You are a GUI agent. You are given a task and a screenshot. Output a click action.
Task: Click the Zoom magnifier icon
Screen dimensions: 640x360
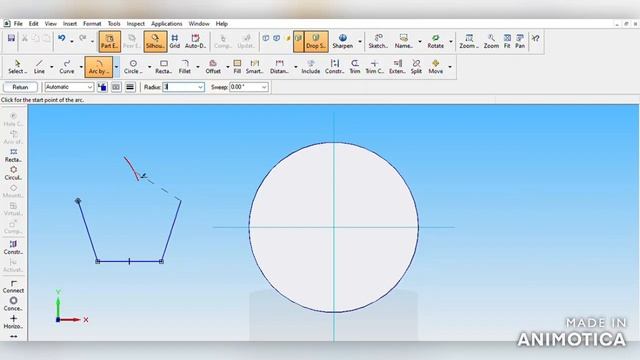tap(491, 42)
